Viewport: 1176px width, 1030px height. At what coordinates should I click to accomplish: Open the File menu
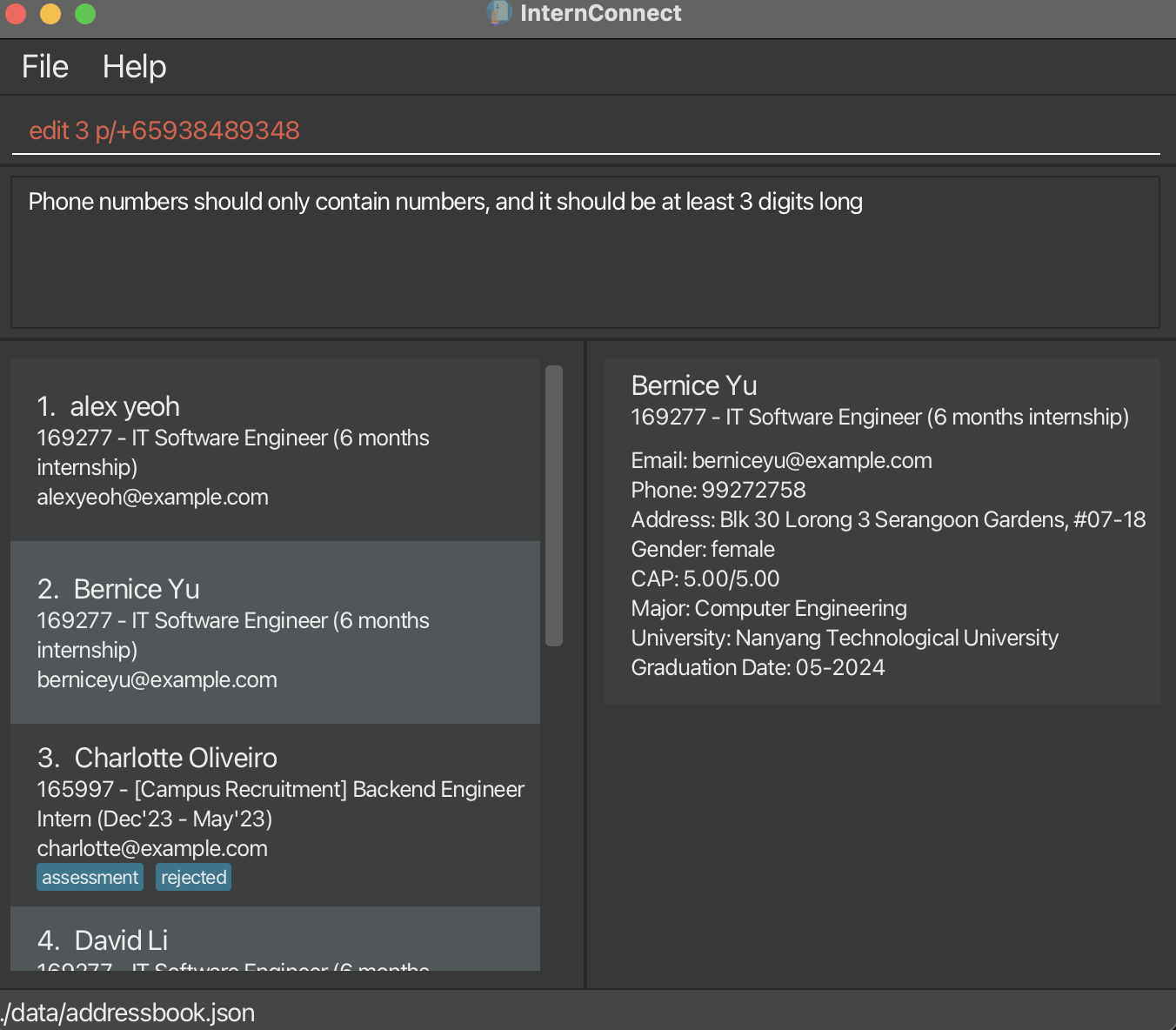[x=45, y=67]
